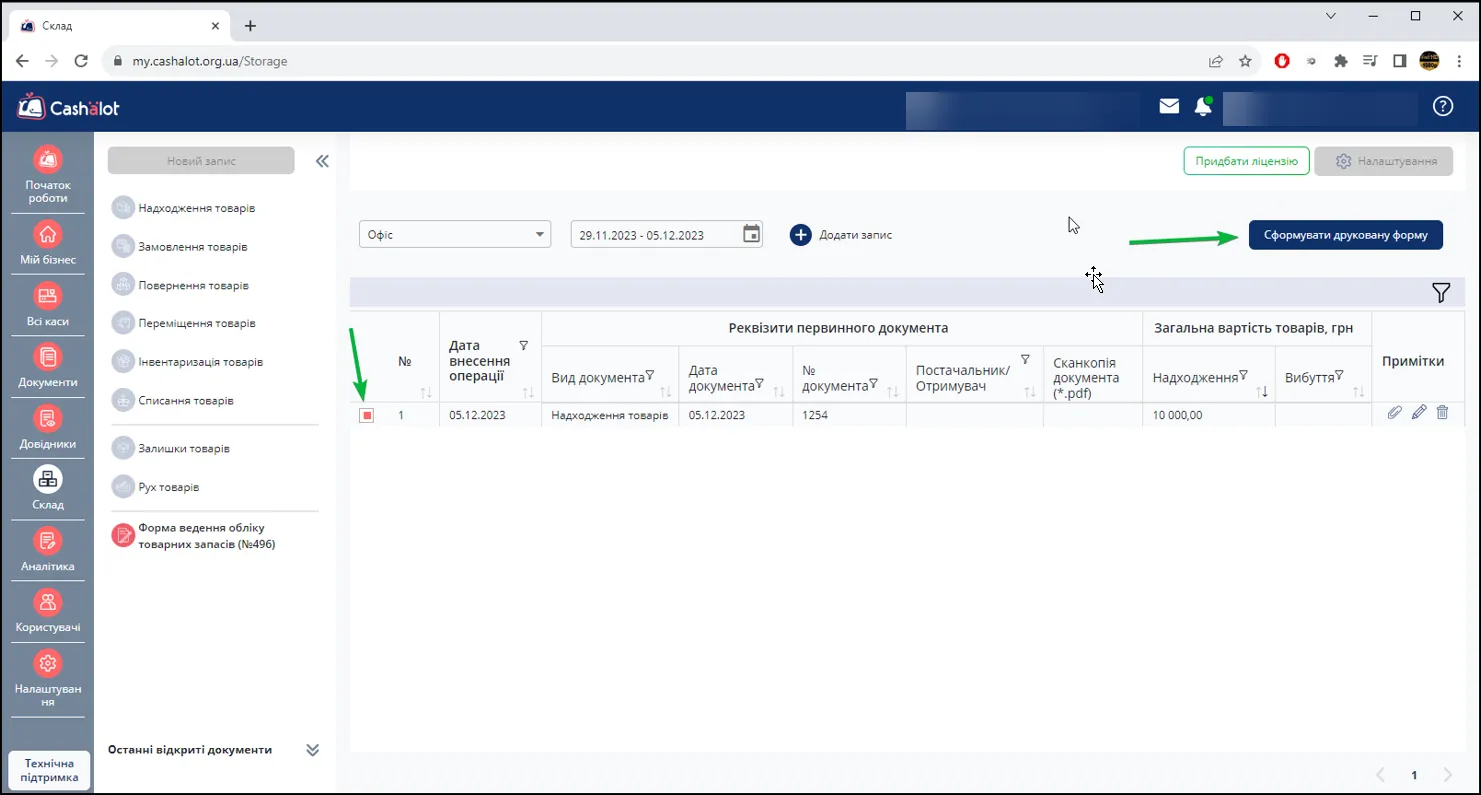Click the paperclip attach icon in row 1

tap(1395, 412)
